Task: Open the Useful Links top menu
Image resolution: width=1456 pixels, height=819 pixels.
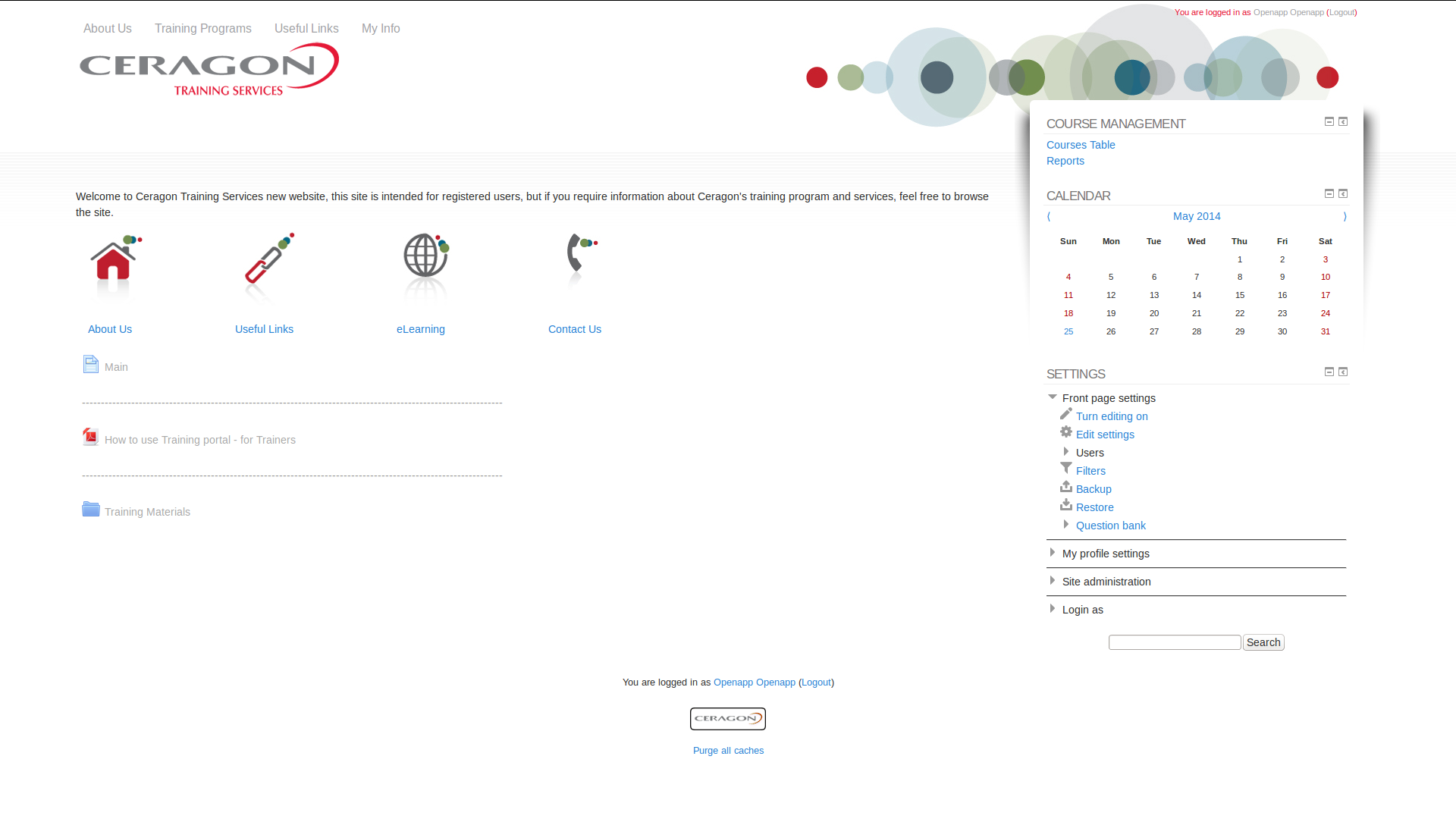Action: 306,29
